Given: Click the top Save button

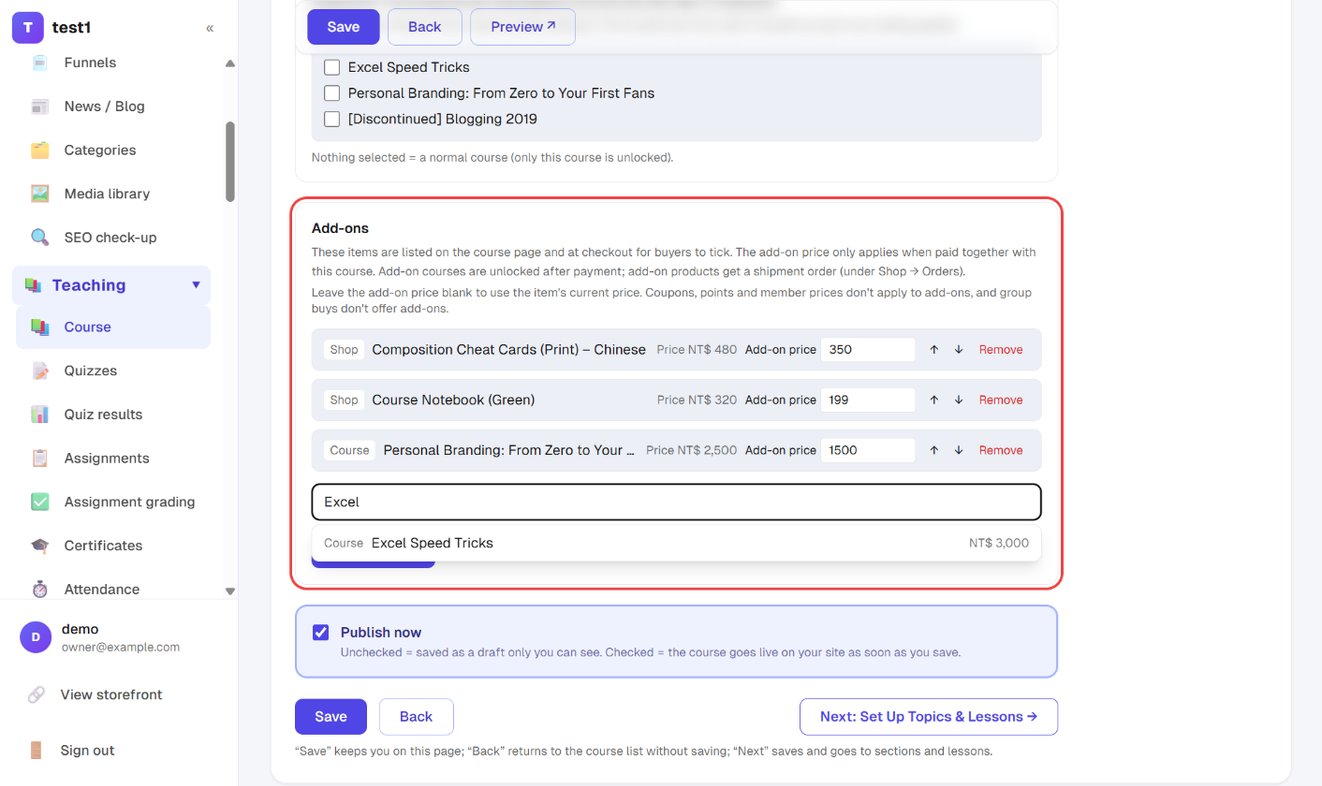Looking at the screenshot, I should click(343, 27).
